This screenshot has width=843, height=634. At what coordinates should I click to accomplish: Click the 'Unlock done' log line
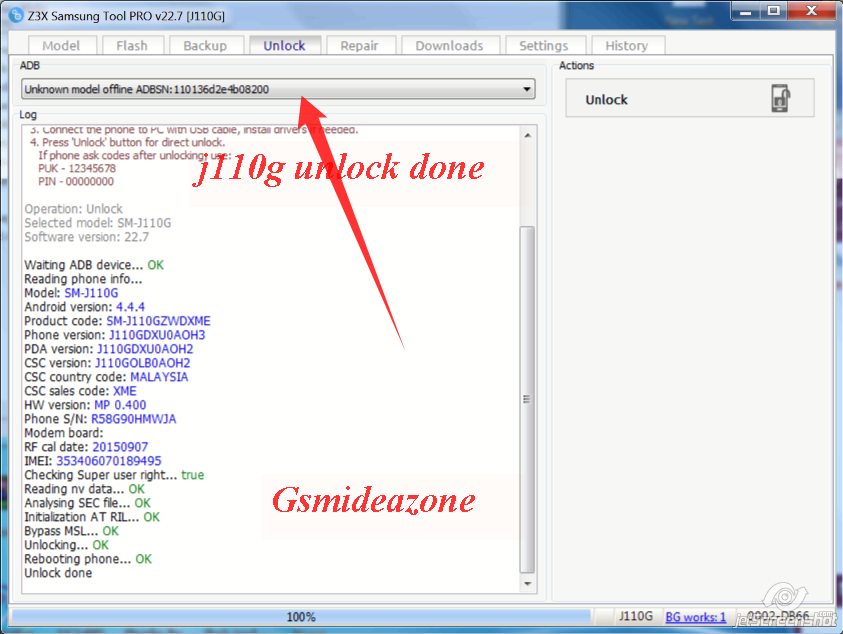pos(58,573)
